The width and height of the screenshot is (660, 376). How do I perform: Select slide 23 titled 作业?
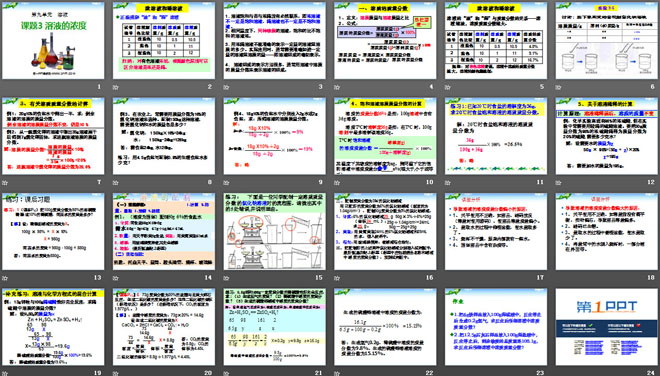(496, 327)
